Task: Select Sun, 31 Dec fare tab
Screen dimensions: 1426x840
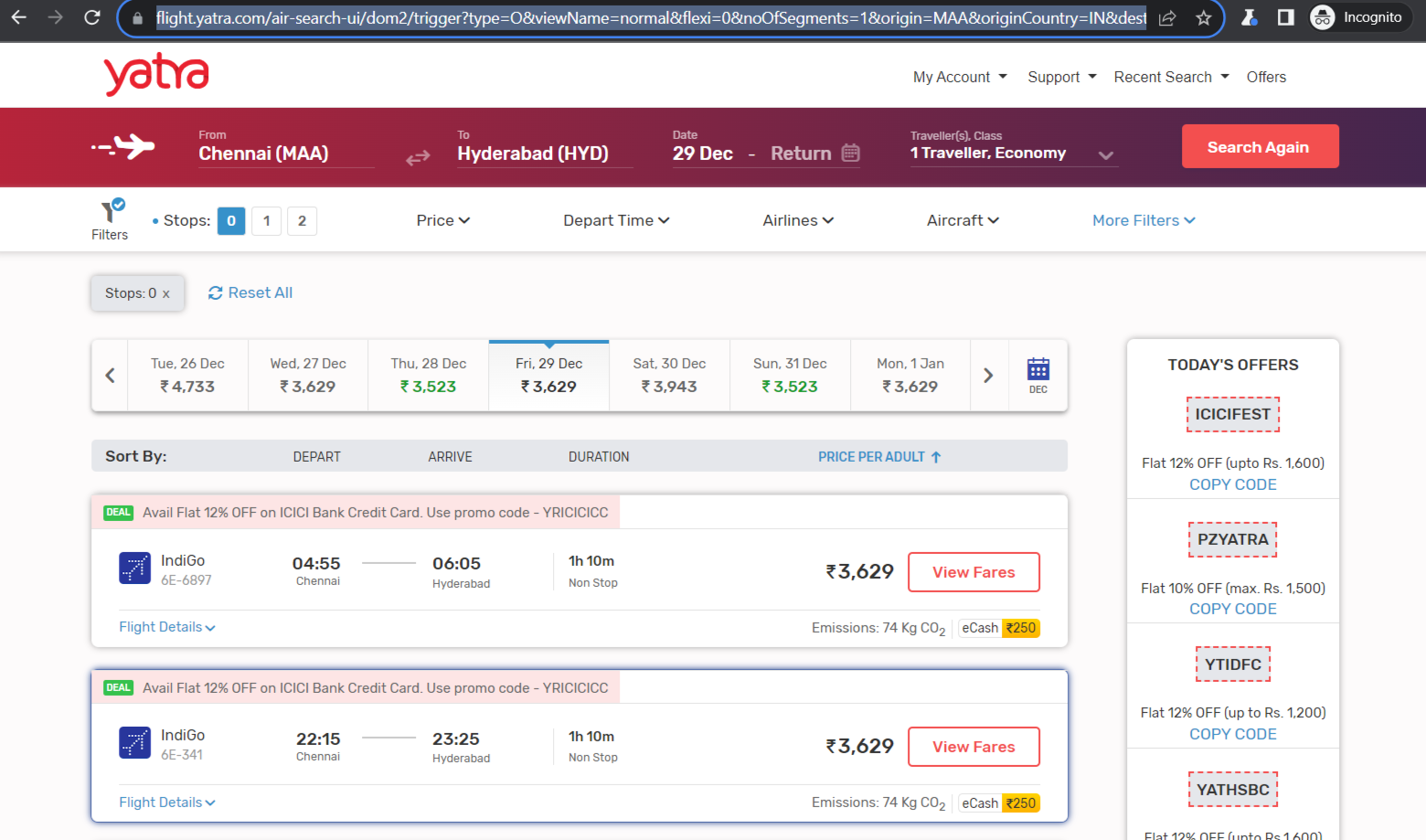Action: (790, 376)
